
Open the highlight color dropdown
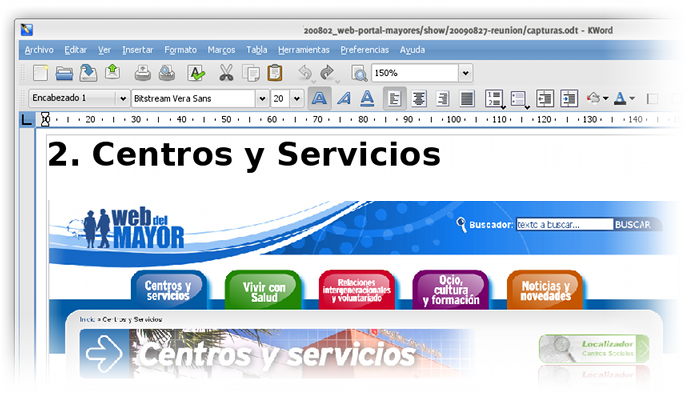(605, 98)
